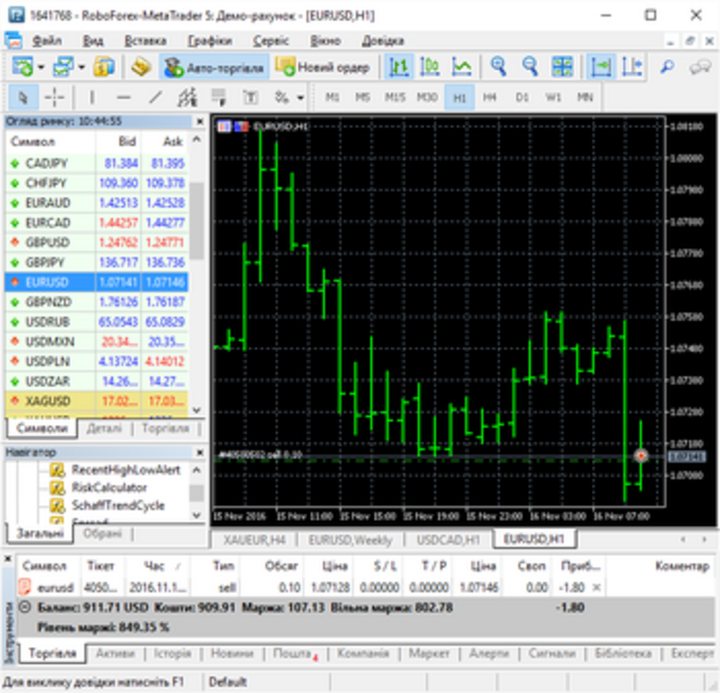Open the Файл menu

click(x=47, y=41)
